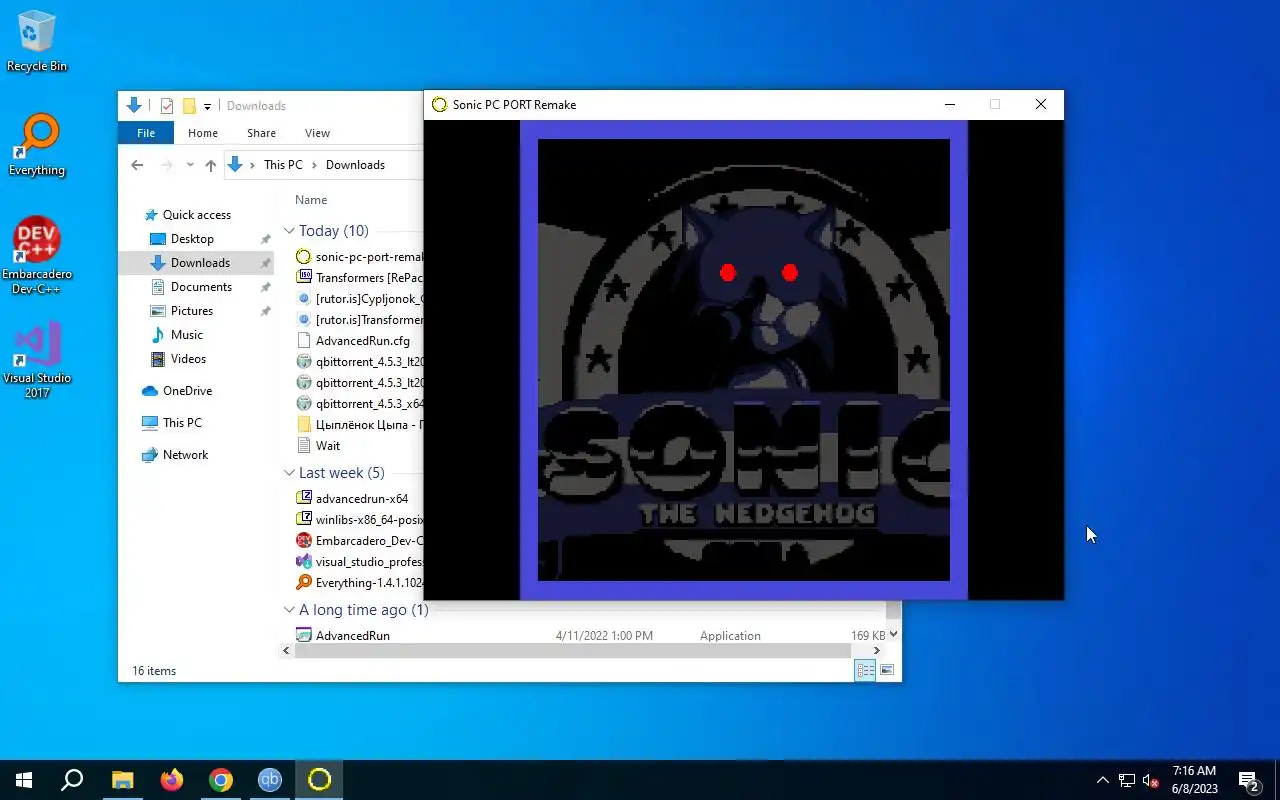Select Videos in the navigation pane

(x=188, y=359)
